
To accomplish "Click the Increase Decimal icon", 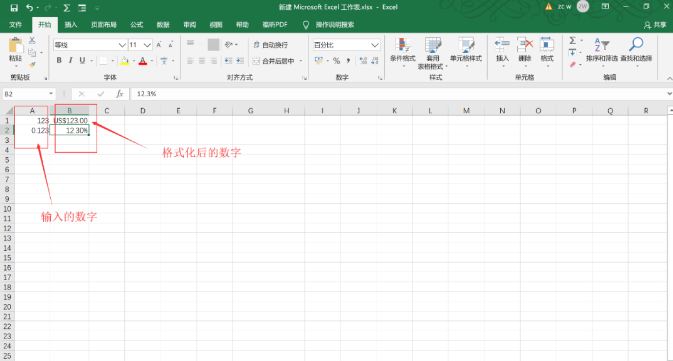I will (x=363, y=61).
